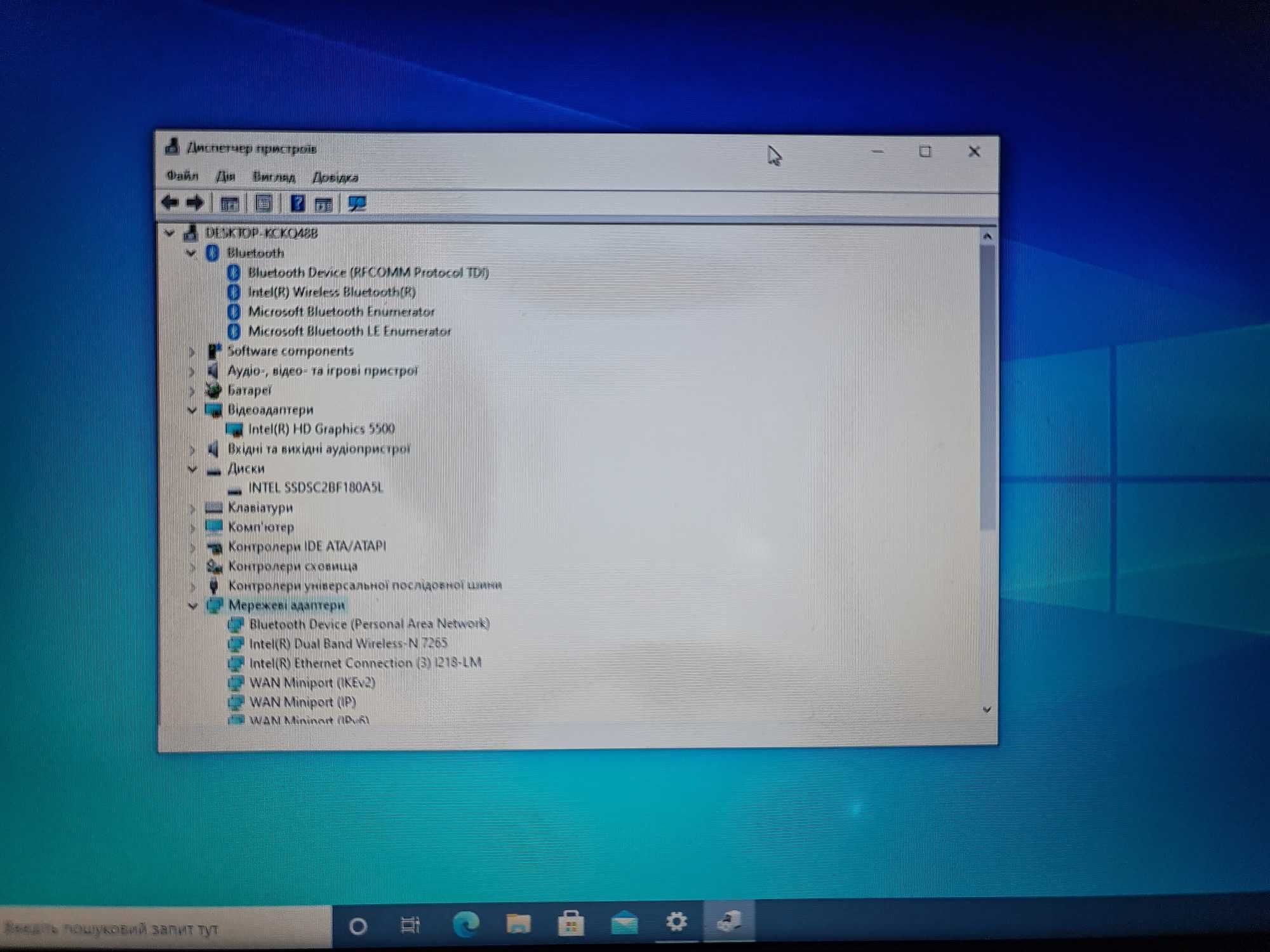The height and width of the screenshot is (952, 1270).
Task: Click the Клавіатури keyboard icon
Action: pyautogui.click(x=214, y=508)
